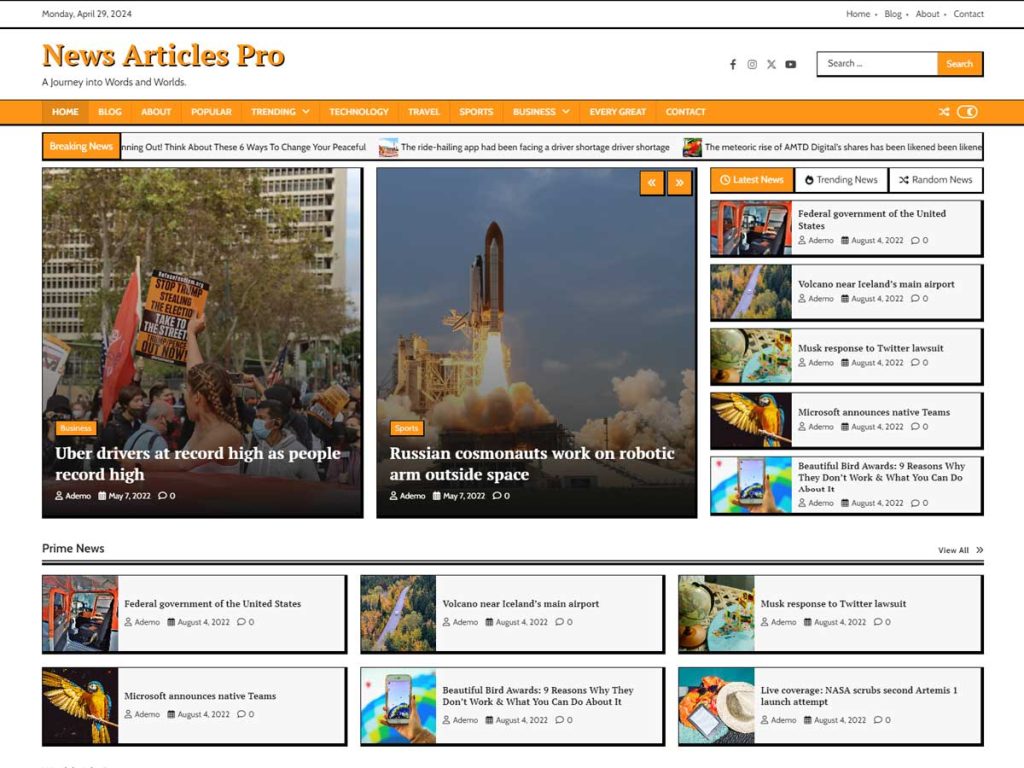The width and height of the screenshot is (1024, 768).
Task: Switch to the Random News tab
Action: (936, 180)
